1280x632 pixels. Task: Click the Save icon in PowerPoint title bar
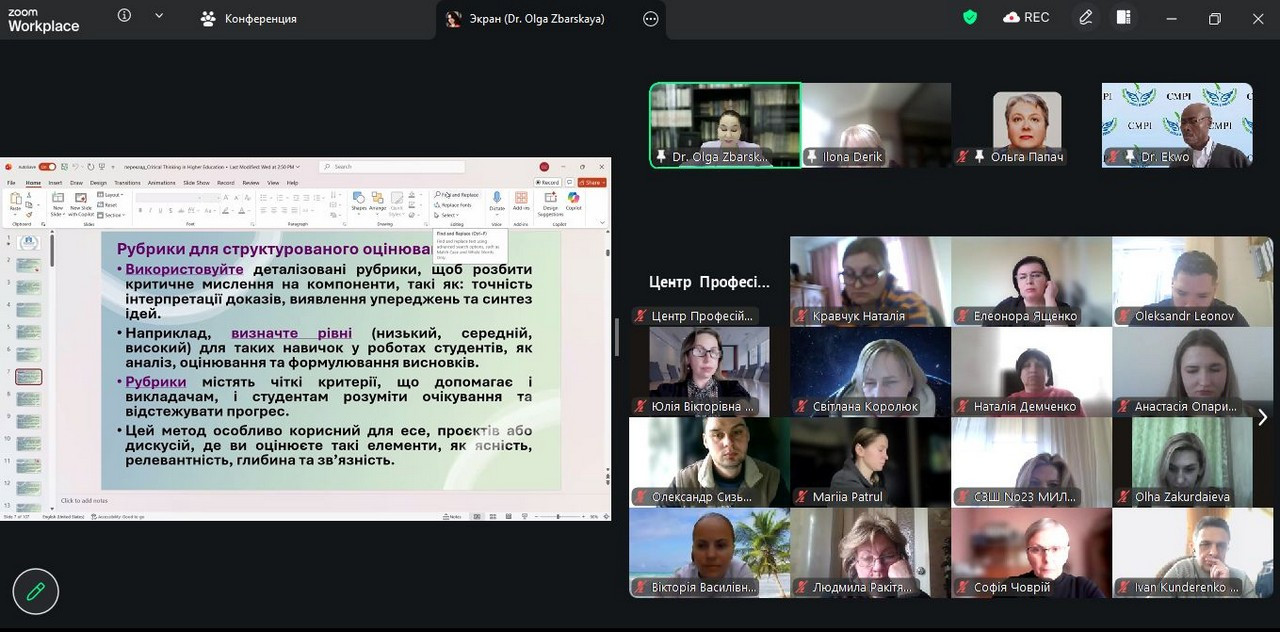(64, 167)
